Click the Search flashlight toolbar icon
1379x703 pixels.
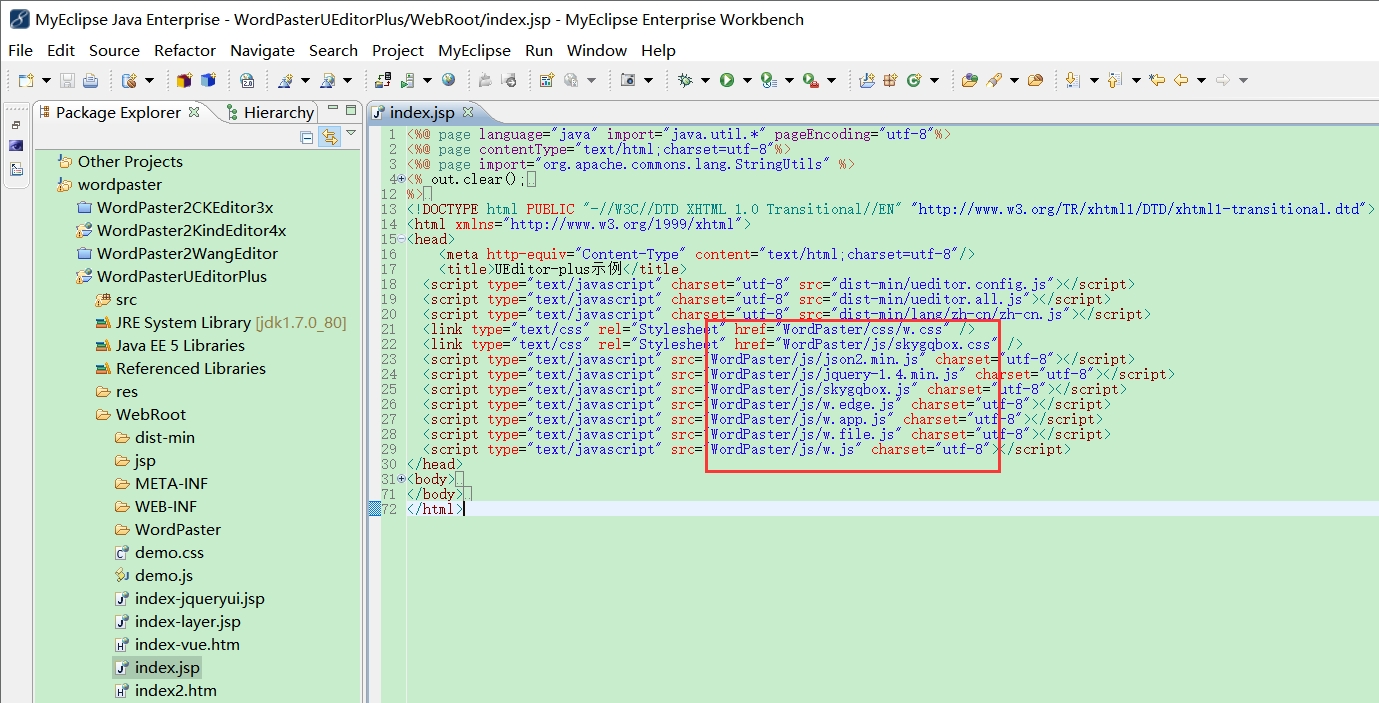[994, 80]
